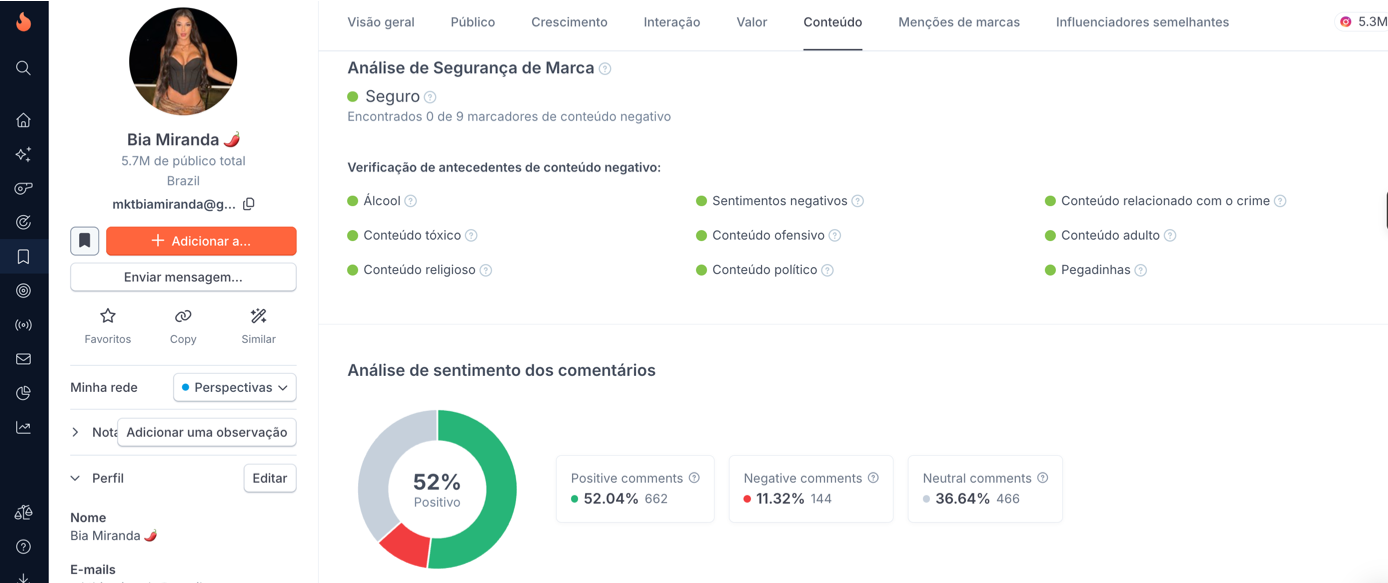Click the Enviar mensagem button
The height and width of the screenshot is (583, 1388).
(183, 277)
